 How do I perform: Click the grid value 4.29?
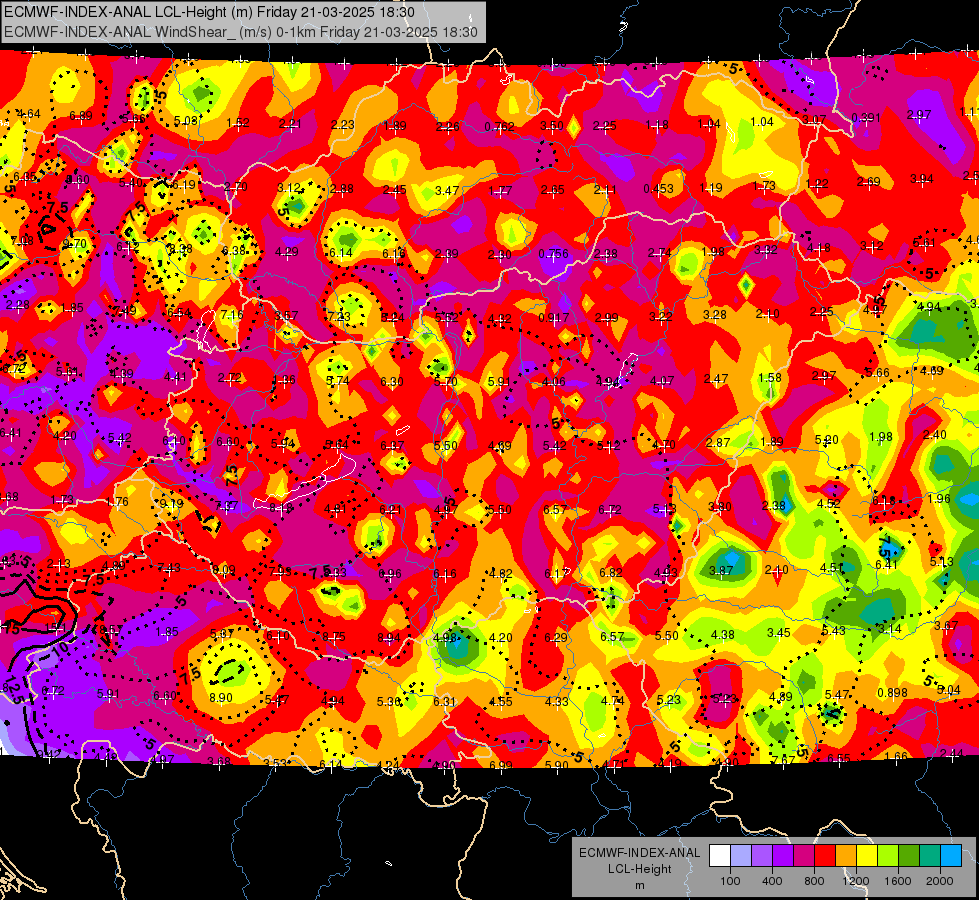pos(287,252)
